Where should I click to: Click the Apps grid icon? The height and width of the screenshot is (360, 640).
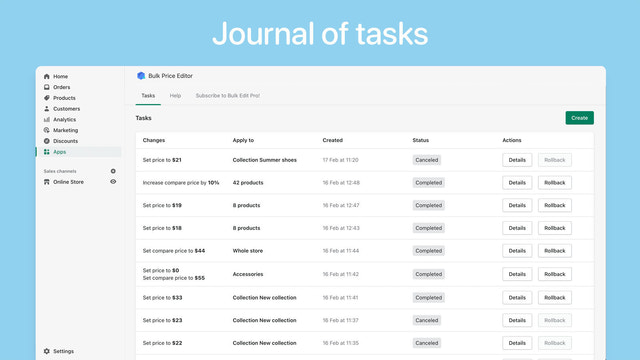click(47, 152)
